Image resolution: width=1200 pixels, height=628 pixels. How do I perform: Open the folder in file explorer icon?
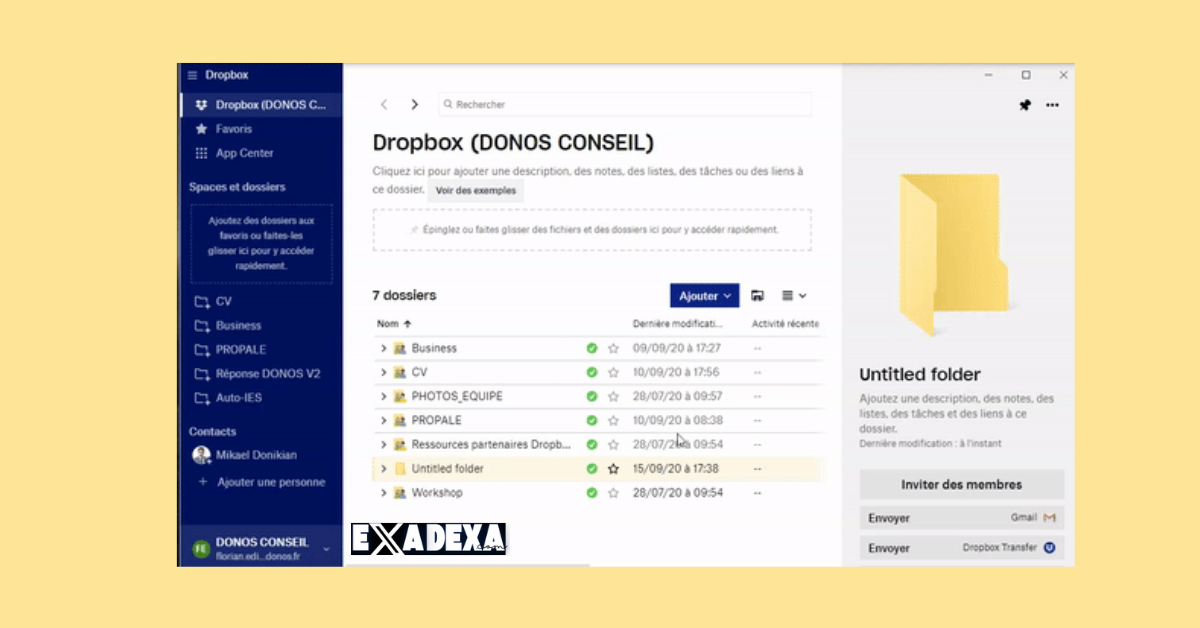pos(758,295)
